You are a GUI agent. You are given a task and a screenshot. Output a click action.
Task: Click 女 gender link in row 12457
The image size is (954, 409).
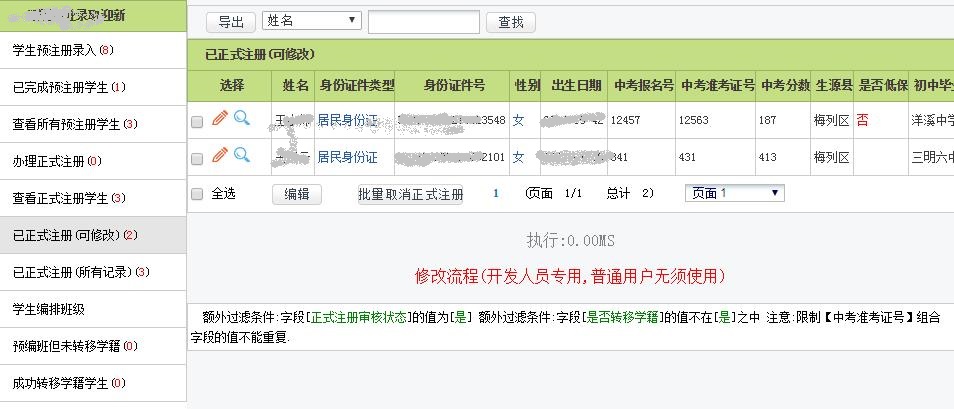[518, 121]
